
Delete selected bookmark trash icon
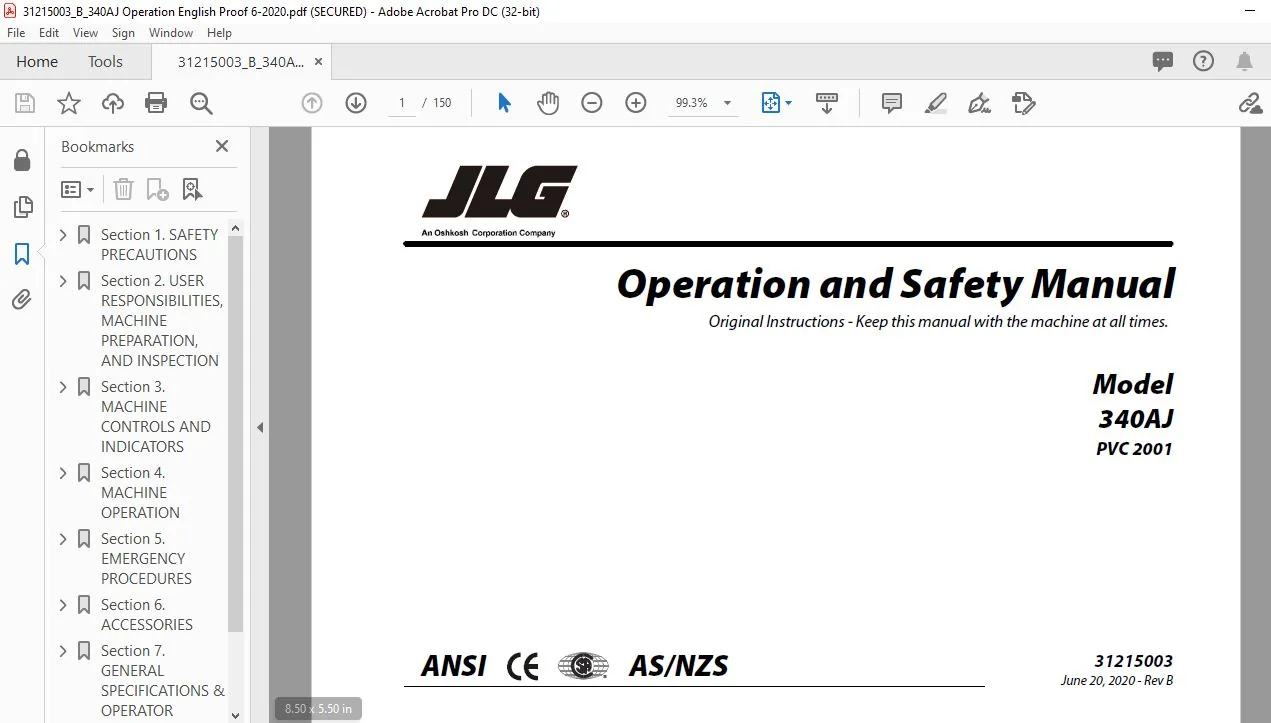[123, 189]
